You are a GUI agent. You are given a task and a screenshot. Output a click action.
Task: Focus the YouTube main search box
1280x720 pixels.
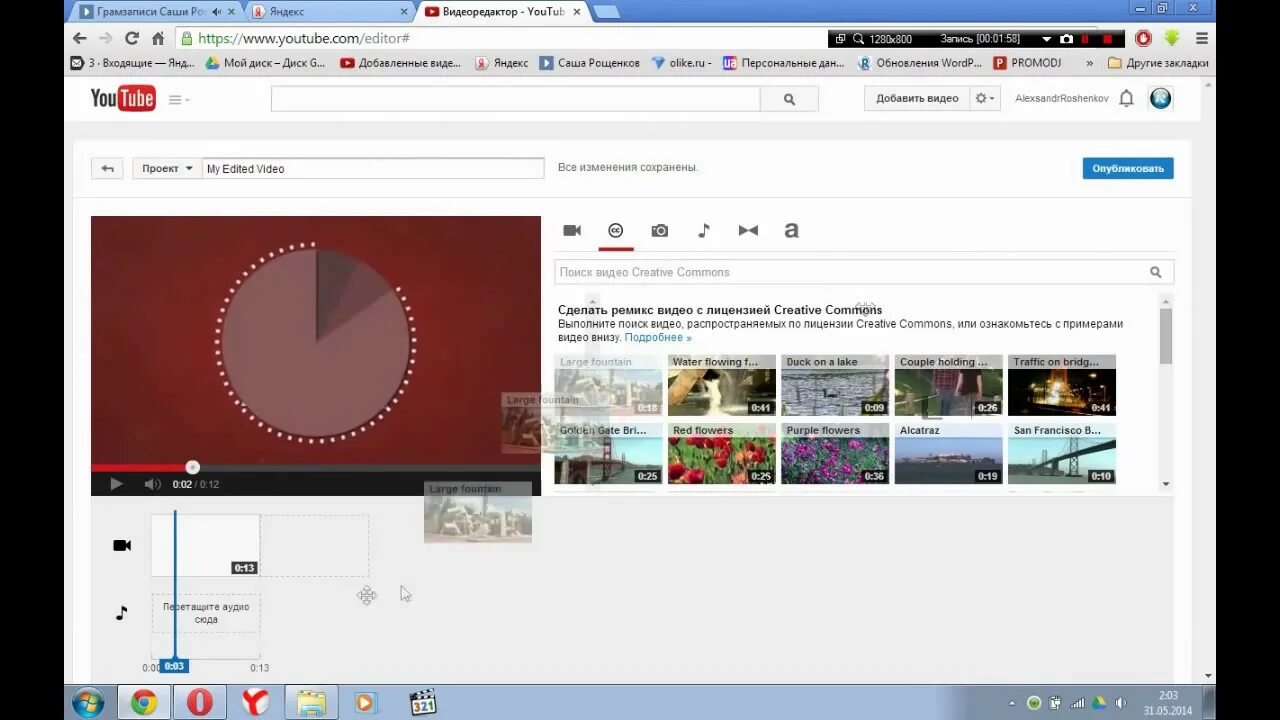tap(515, 99)
